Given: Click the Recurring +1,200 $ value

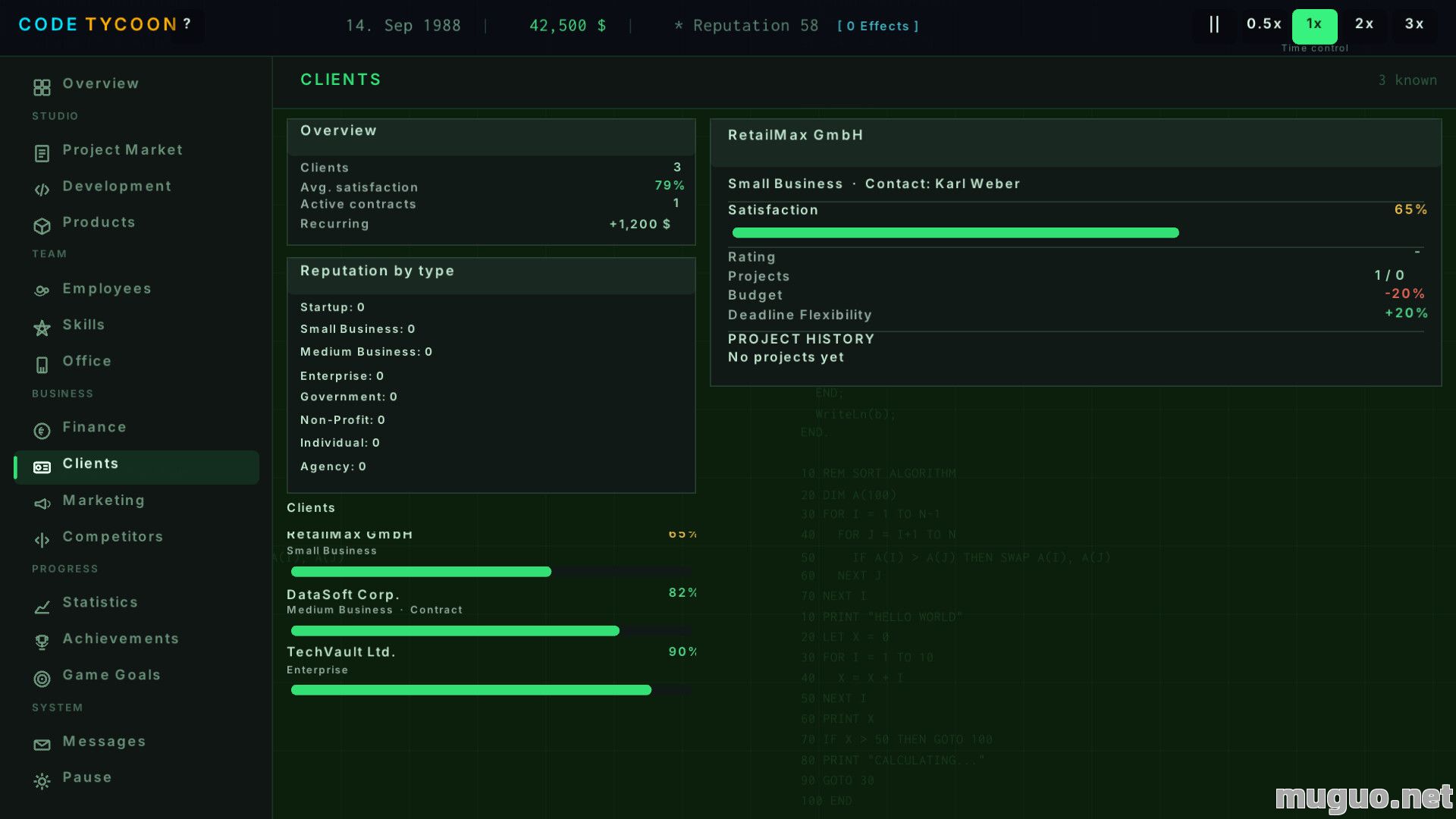Looking at the screenshot, I should (x=640, y=224).
